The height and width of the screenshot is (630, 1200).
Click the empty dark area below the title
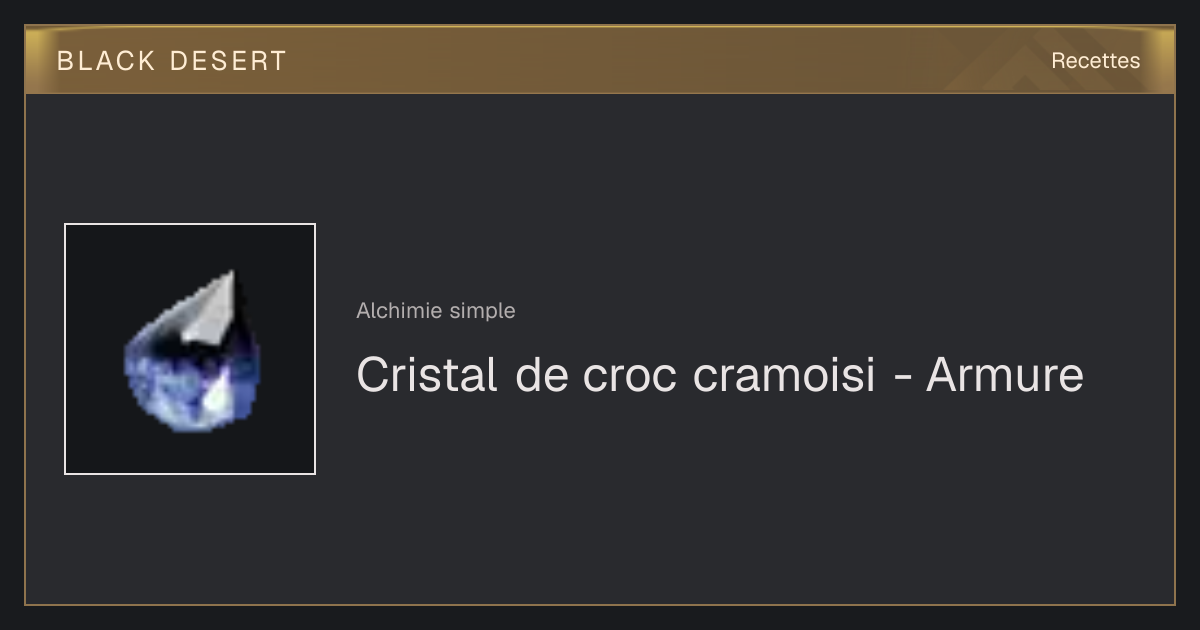(x=720, y=500)
